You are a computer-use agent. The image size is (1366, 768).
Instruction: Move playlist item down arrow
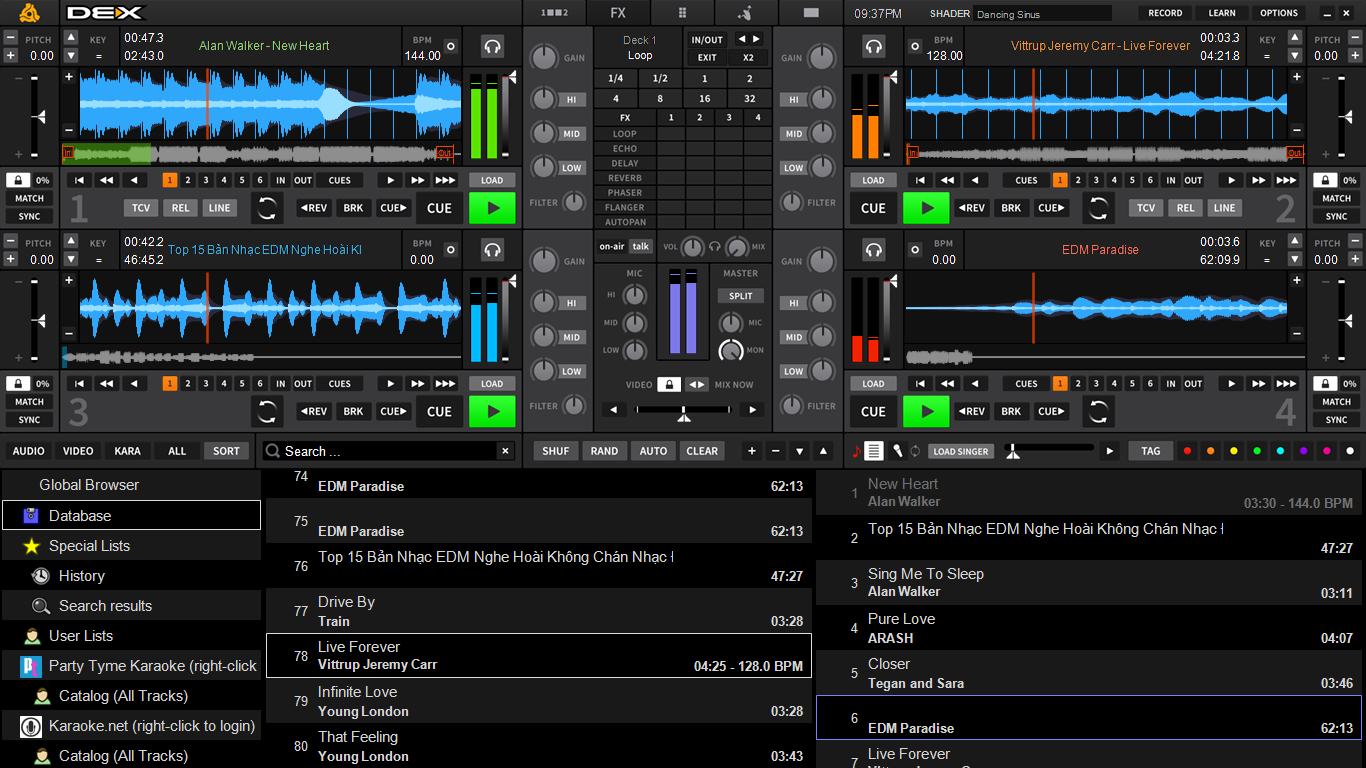[799, 451]
